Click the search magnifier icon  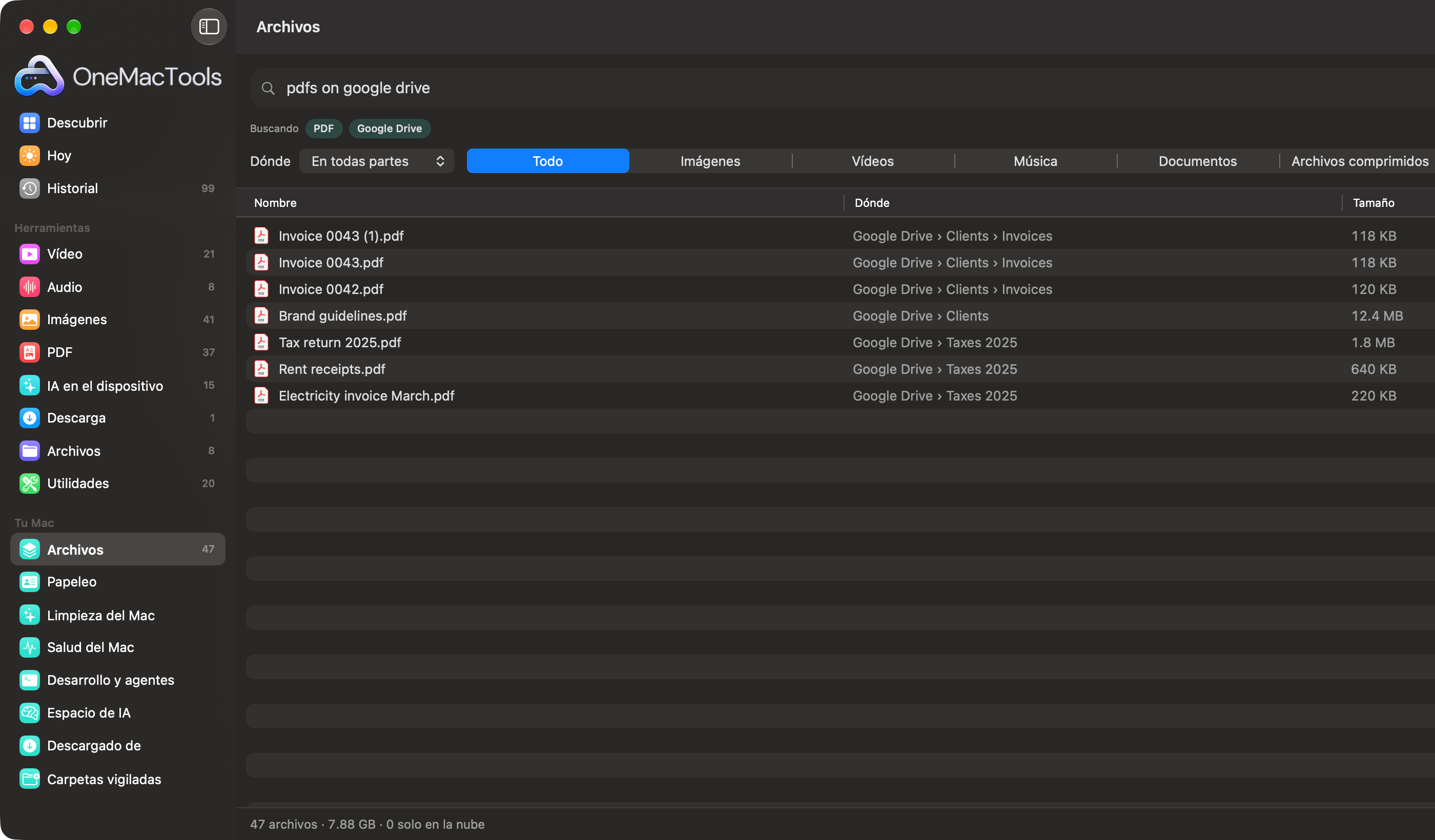click(268, 88)
